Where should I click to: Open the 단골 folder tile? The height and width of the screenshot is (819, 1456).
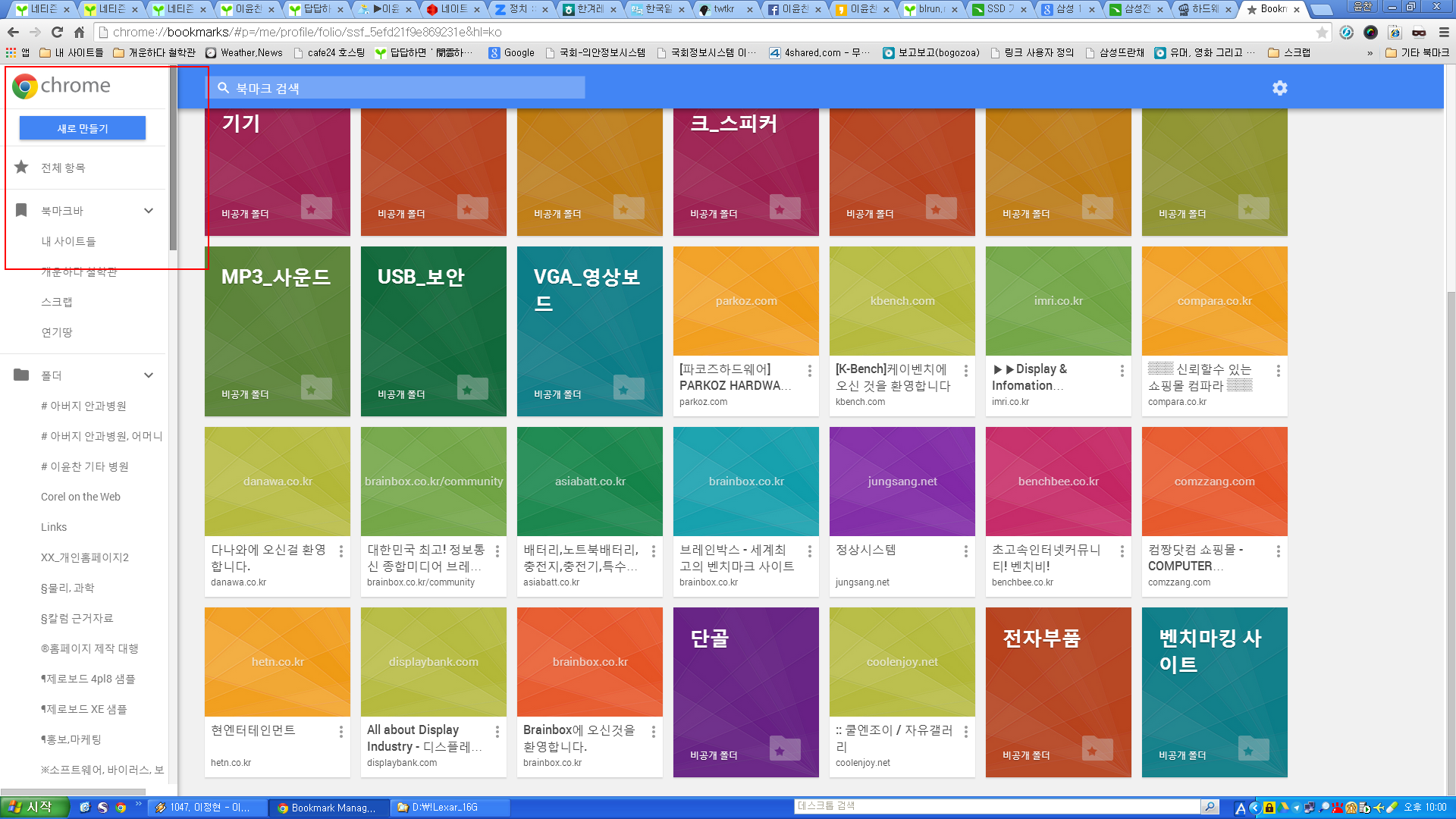point(745,692)
